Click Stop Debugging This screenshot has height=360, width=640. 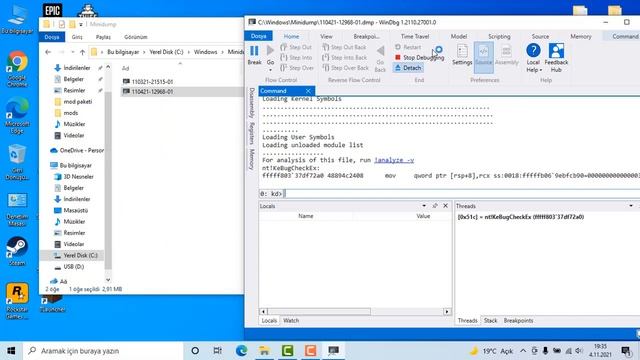(419, 58)
